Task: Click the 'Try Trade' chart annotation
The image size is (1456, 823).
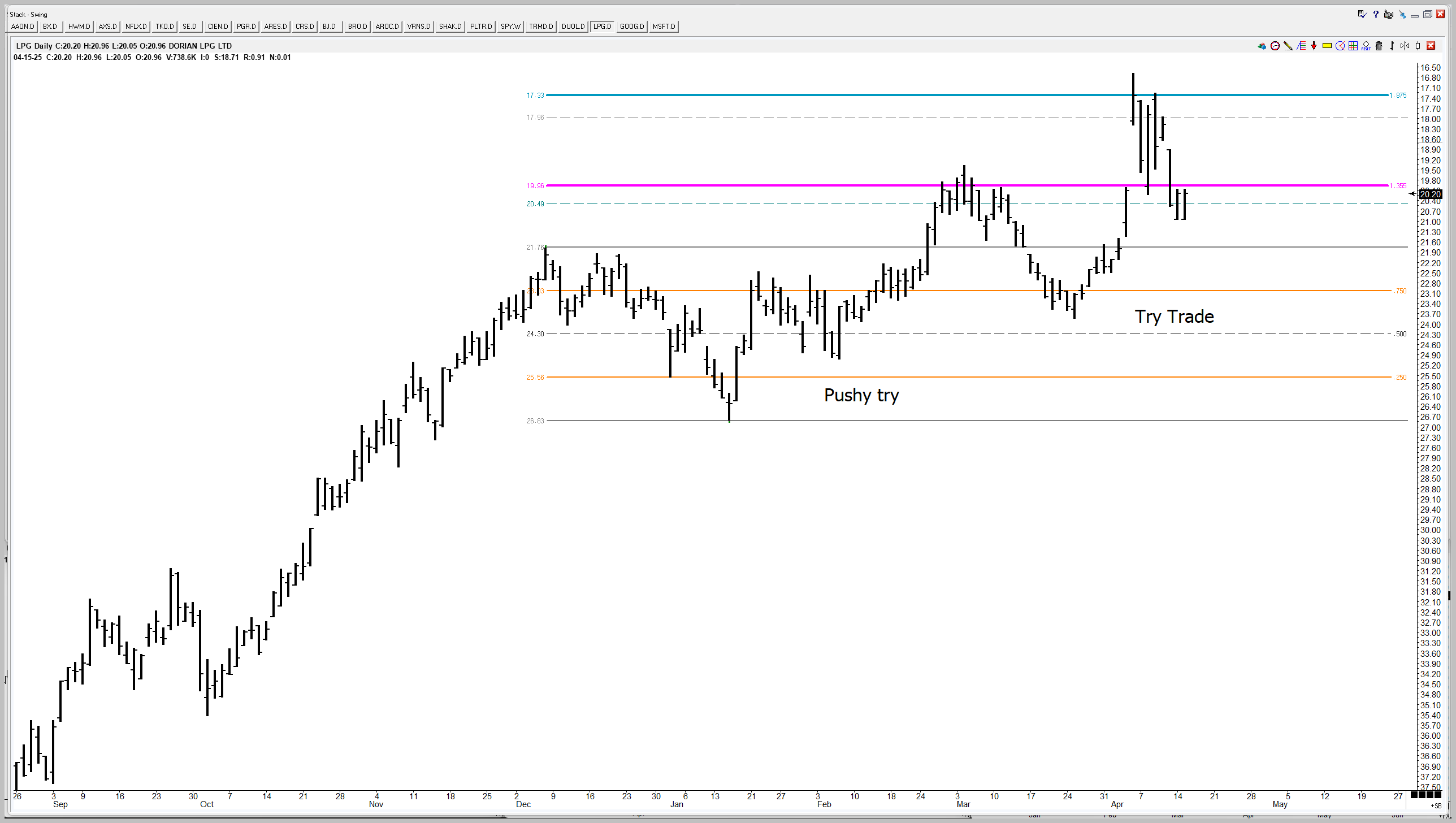Action: coord(1174,317)
